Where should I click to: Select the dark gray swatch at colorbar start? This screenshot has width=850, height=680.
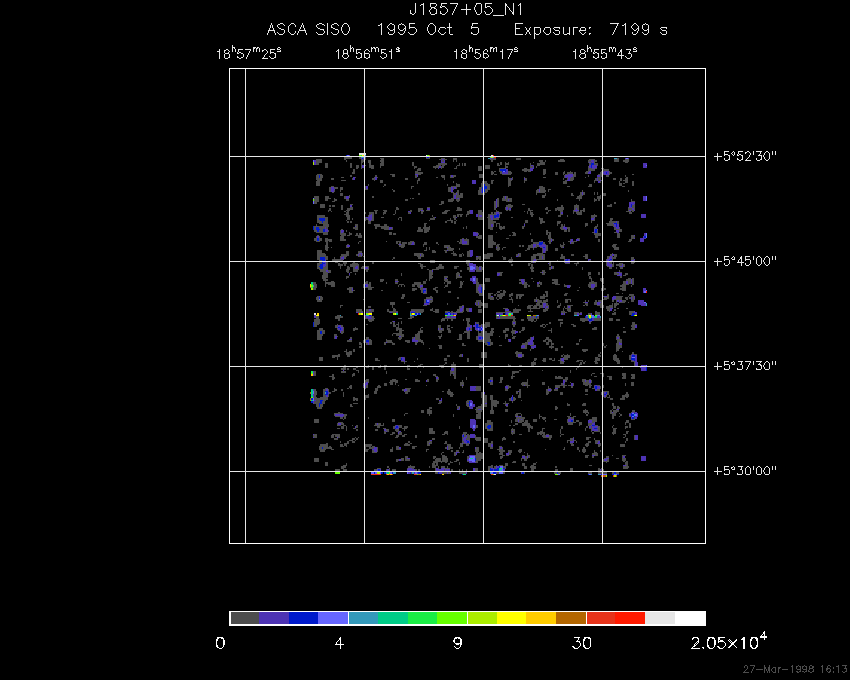244,618
